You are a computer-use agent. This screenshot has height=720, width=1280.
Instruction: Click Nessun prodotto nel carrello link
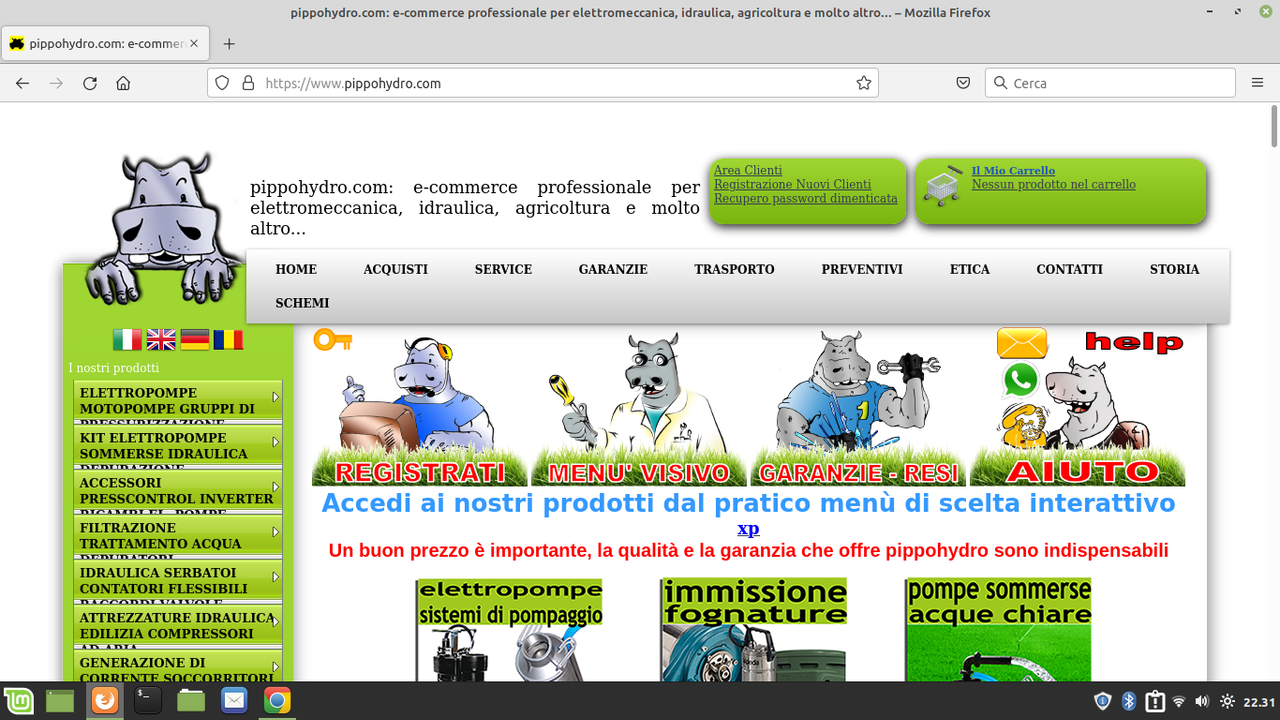tap(1054, 184)
